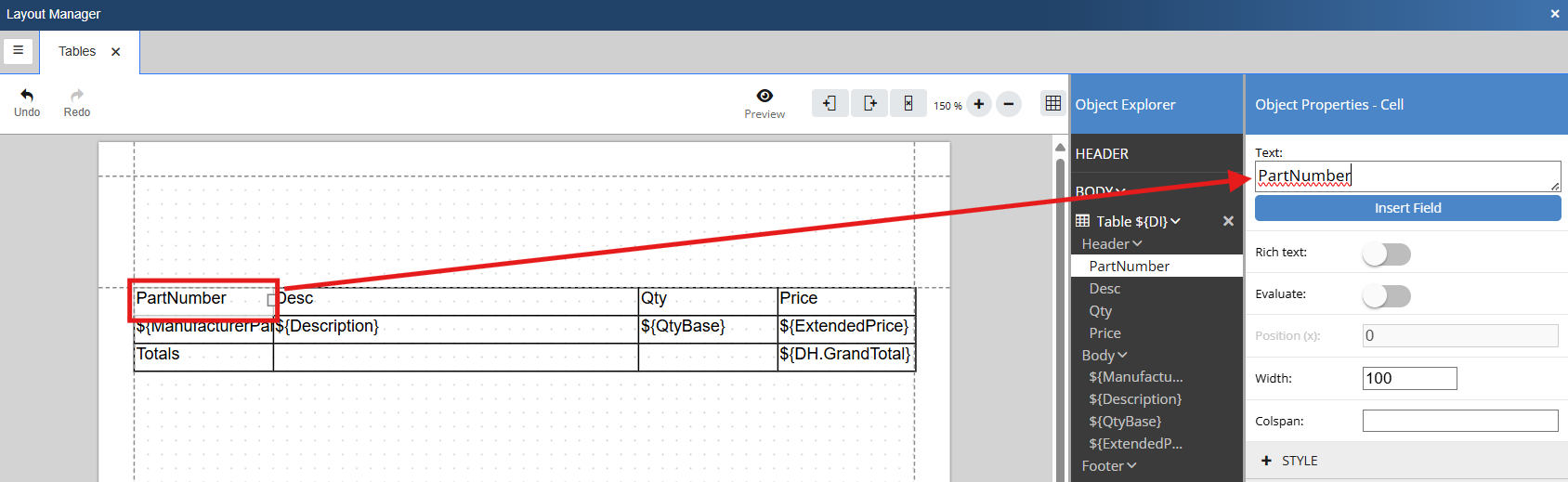Screen dimensions: 1568x482
Task: Click the Undo arrow icon
Action: pyautogui.click(x=27, y=96)
